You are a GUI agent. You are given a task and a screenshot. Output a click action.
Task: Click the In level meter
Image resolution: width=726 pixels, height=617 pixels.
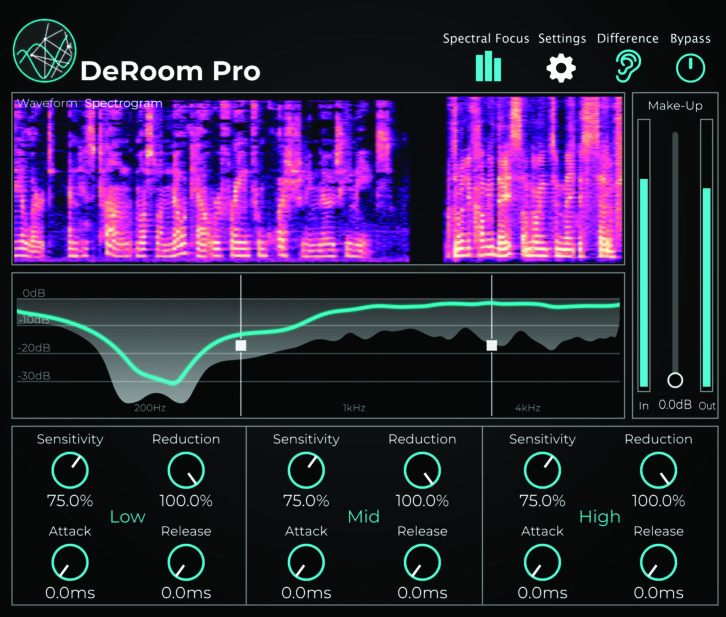tap(644, 255)
